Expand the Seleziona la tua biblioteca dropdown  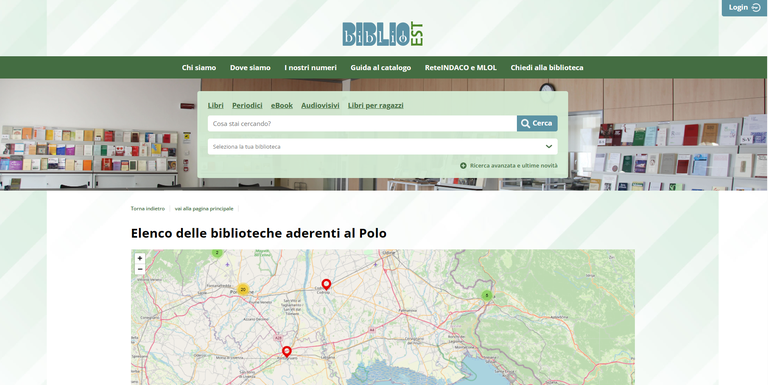[x=383, y=146]
